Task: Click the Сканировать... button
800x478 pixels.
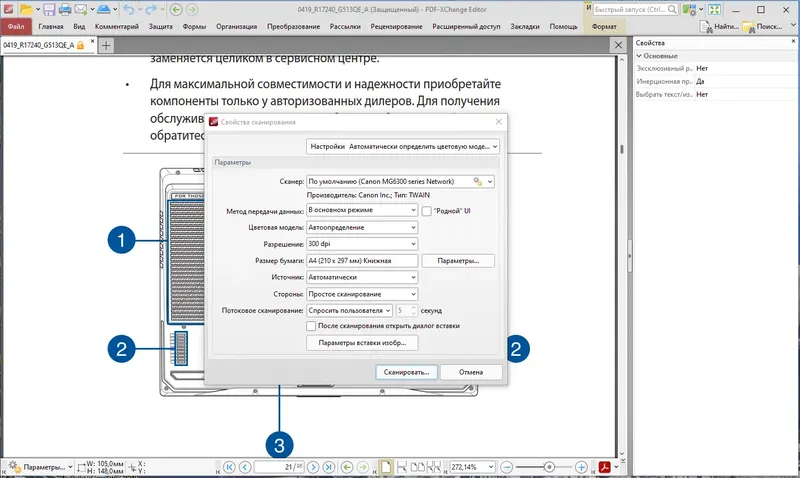Action: tap(407, 372)
